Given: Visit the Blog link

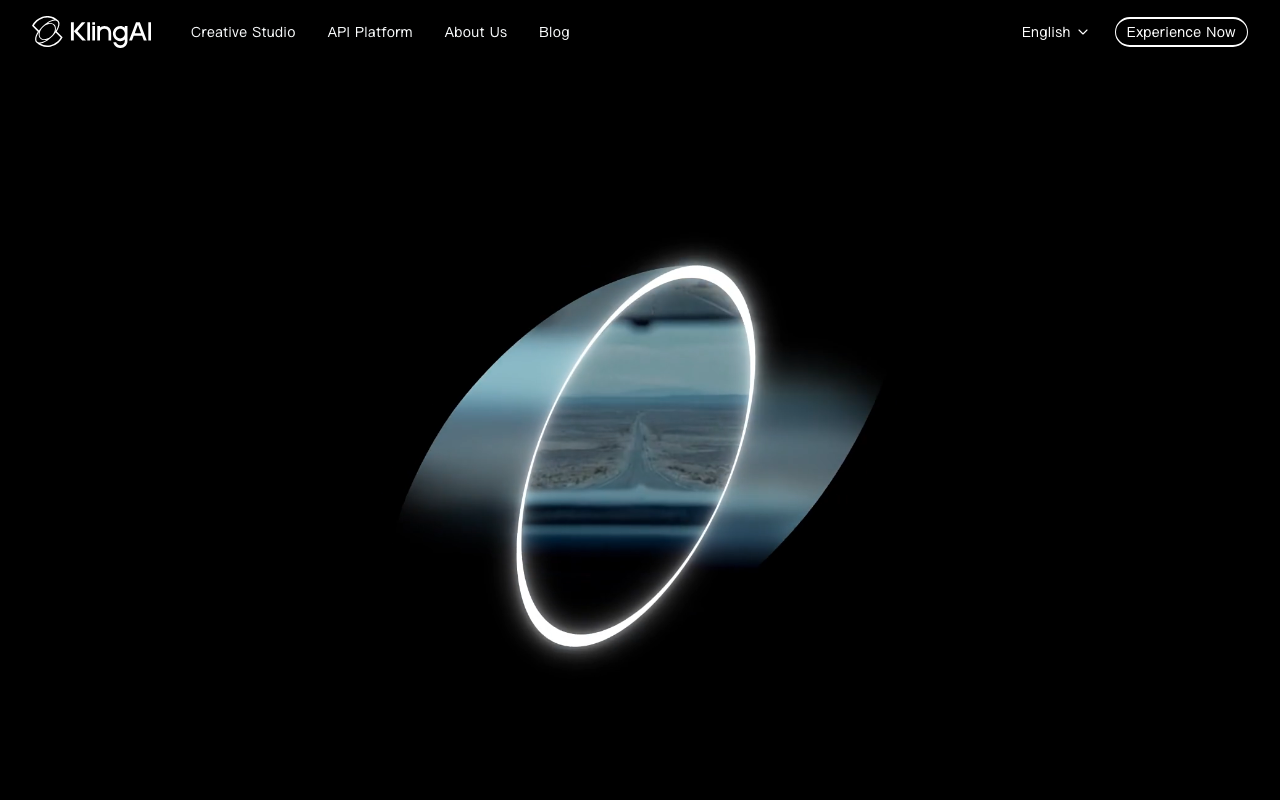Looking at the screenshot, I should pyautogui.click(x=554, y=32).
